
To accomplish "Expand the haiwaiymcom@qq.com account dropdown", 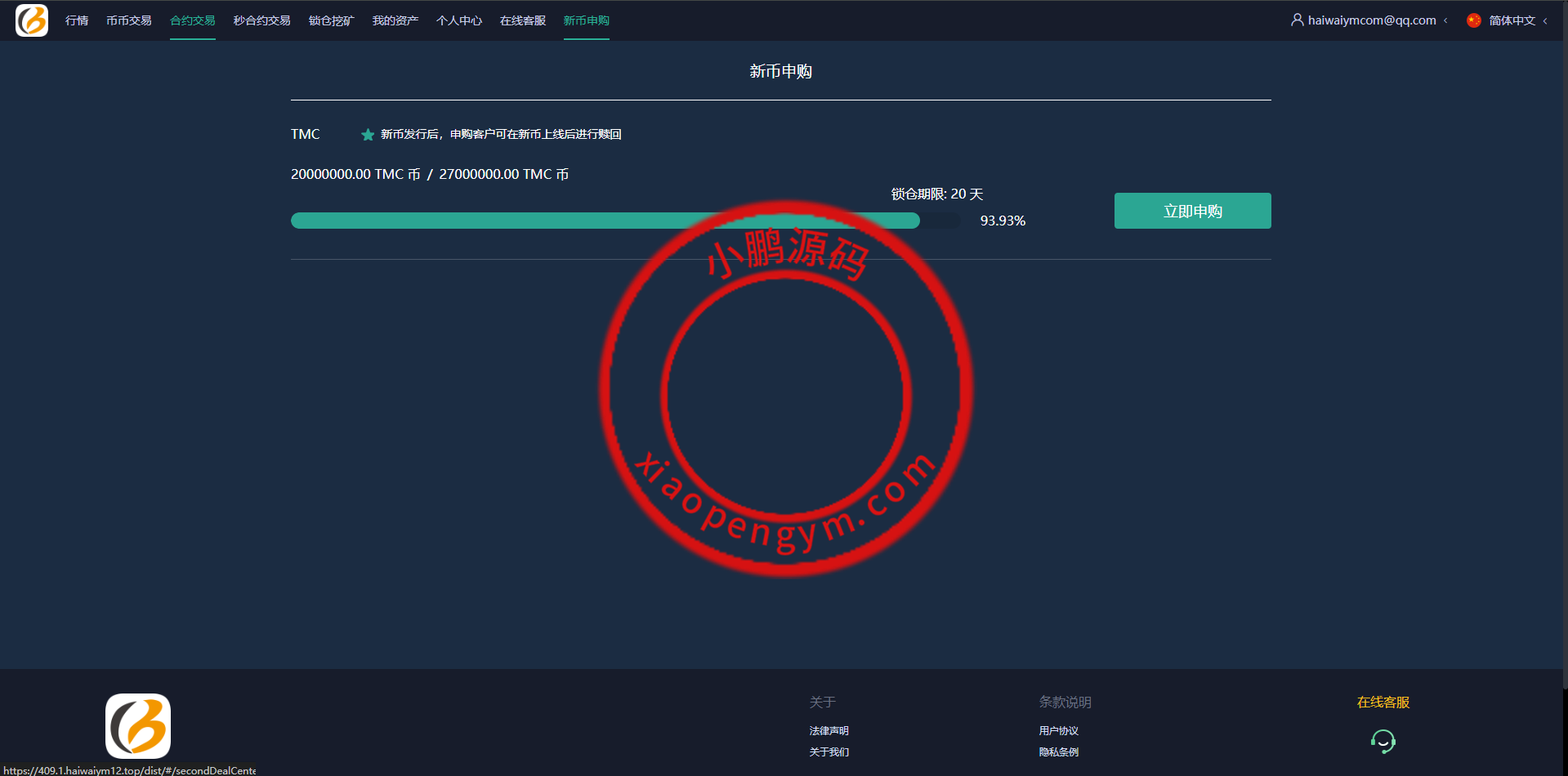I will click(1371, 20).
